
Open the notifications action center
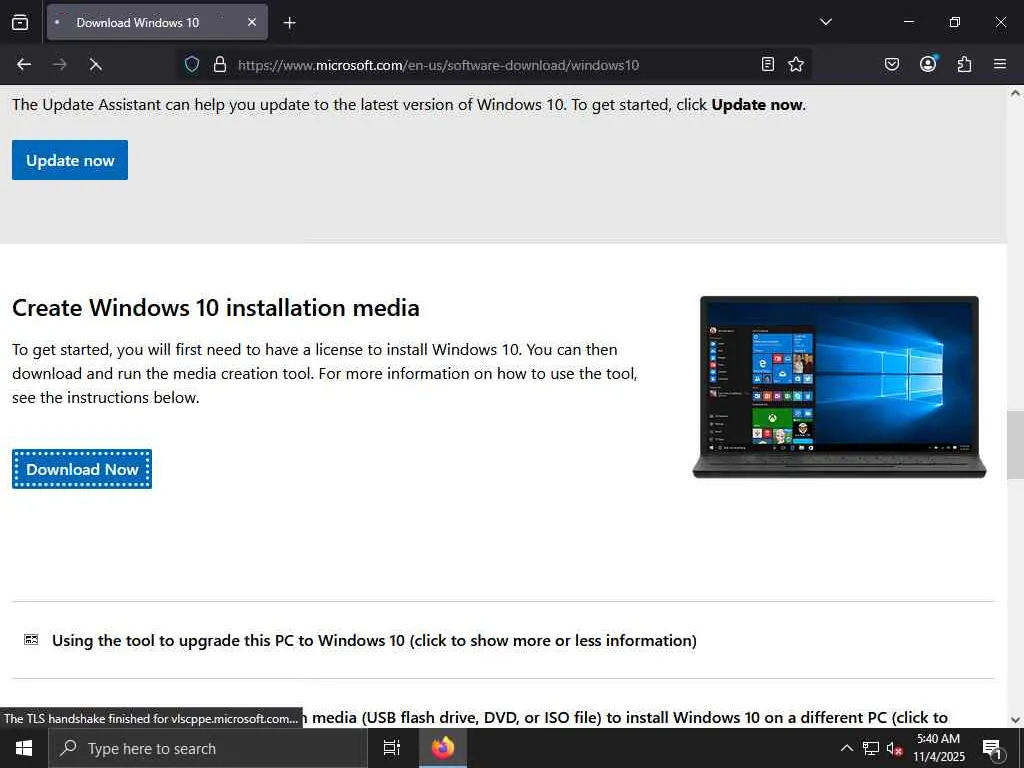[x=992, y=748]
